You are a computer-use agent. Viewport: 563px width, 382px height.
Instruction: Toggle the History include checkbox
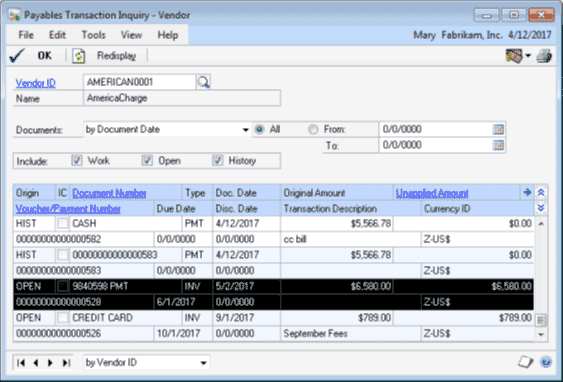click(218, 160)
